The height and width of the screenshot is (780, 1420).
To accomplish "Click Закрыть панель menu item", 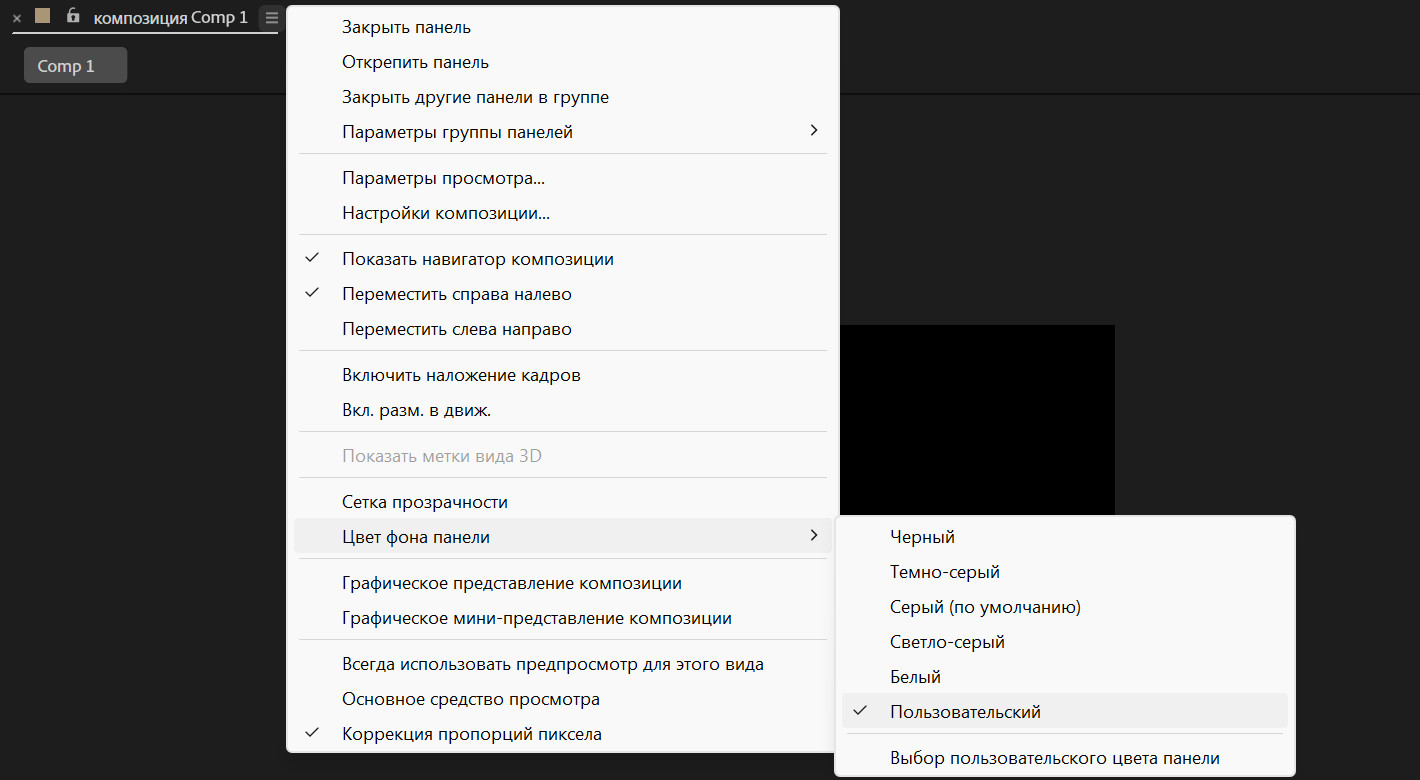I will (406, 27).
